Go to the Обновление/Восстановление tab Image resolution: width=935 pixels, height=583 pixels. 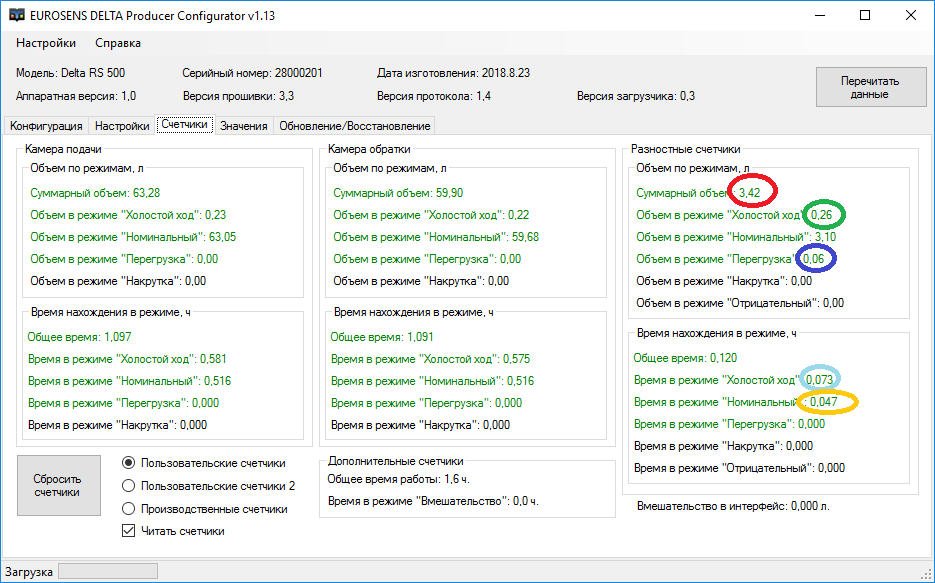point(354,126)
